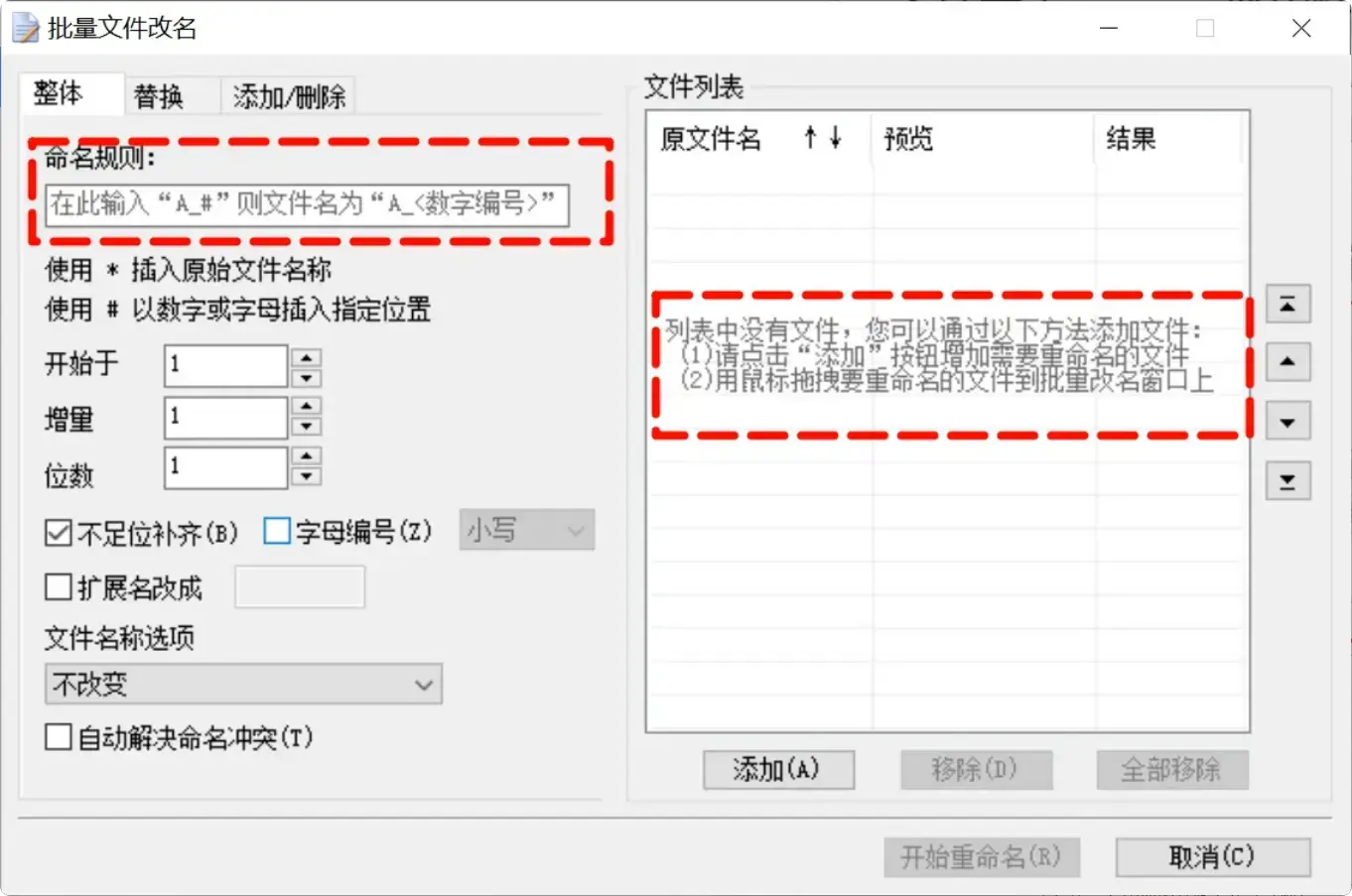
Task: Click the move-up arrow icon
Action: 1287,362
